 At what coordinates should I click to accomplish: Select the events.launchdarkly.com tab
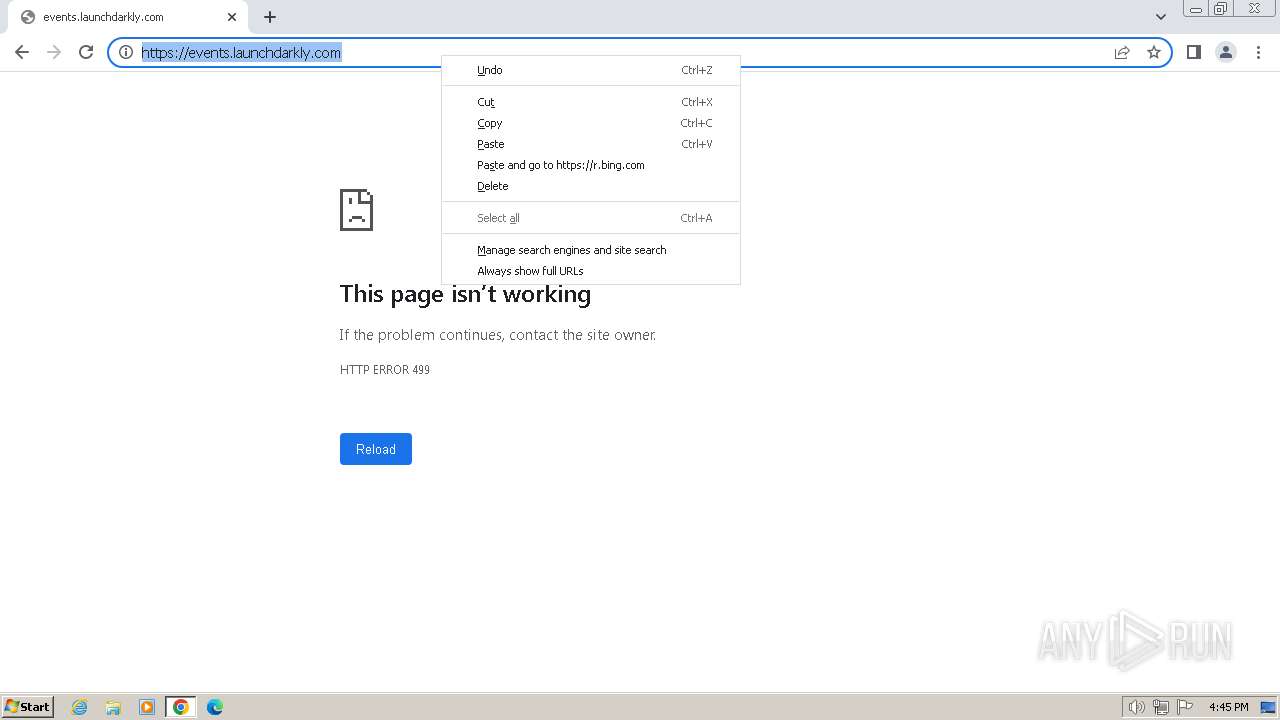tap(126, 17)
